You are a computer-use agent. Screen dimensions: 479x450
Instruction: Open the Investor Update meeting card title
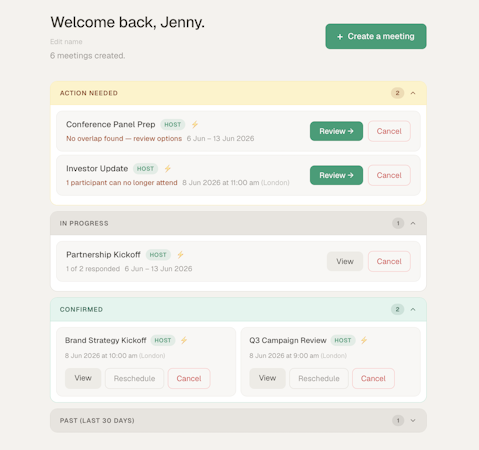[x=97, y=169]
